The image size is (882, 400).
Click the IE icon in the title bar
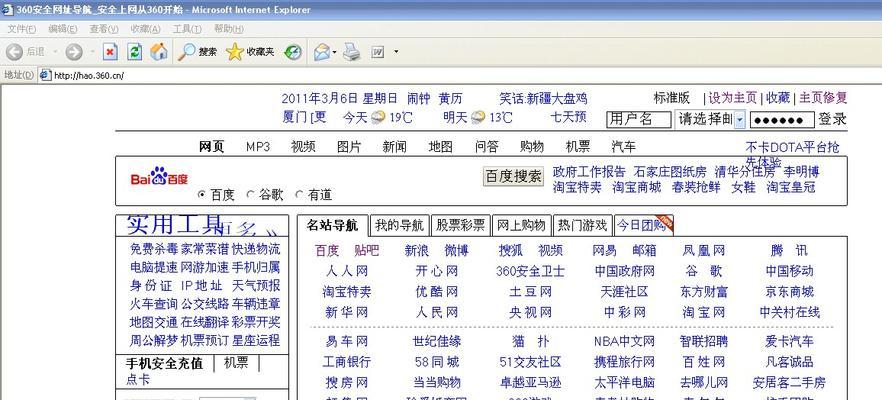8,9
